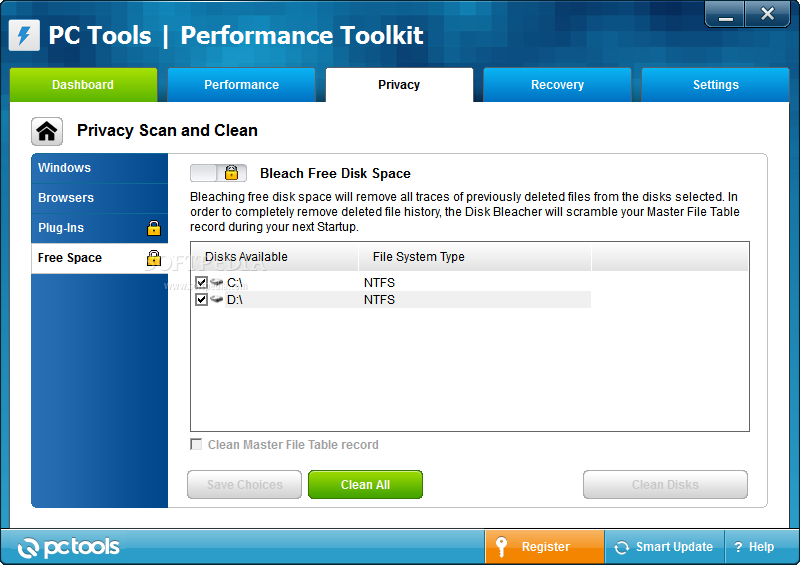The width and height of the screenshot is (800, 565).
Task: Sort by Disks Available column header
Action: [274, 257]
